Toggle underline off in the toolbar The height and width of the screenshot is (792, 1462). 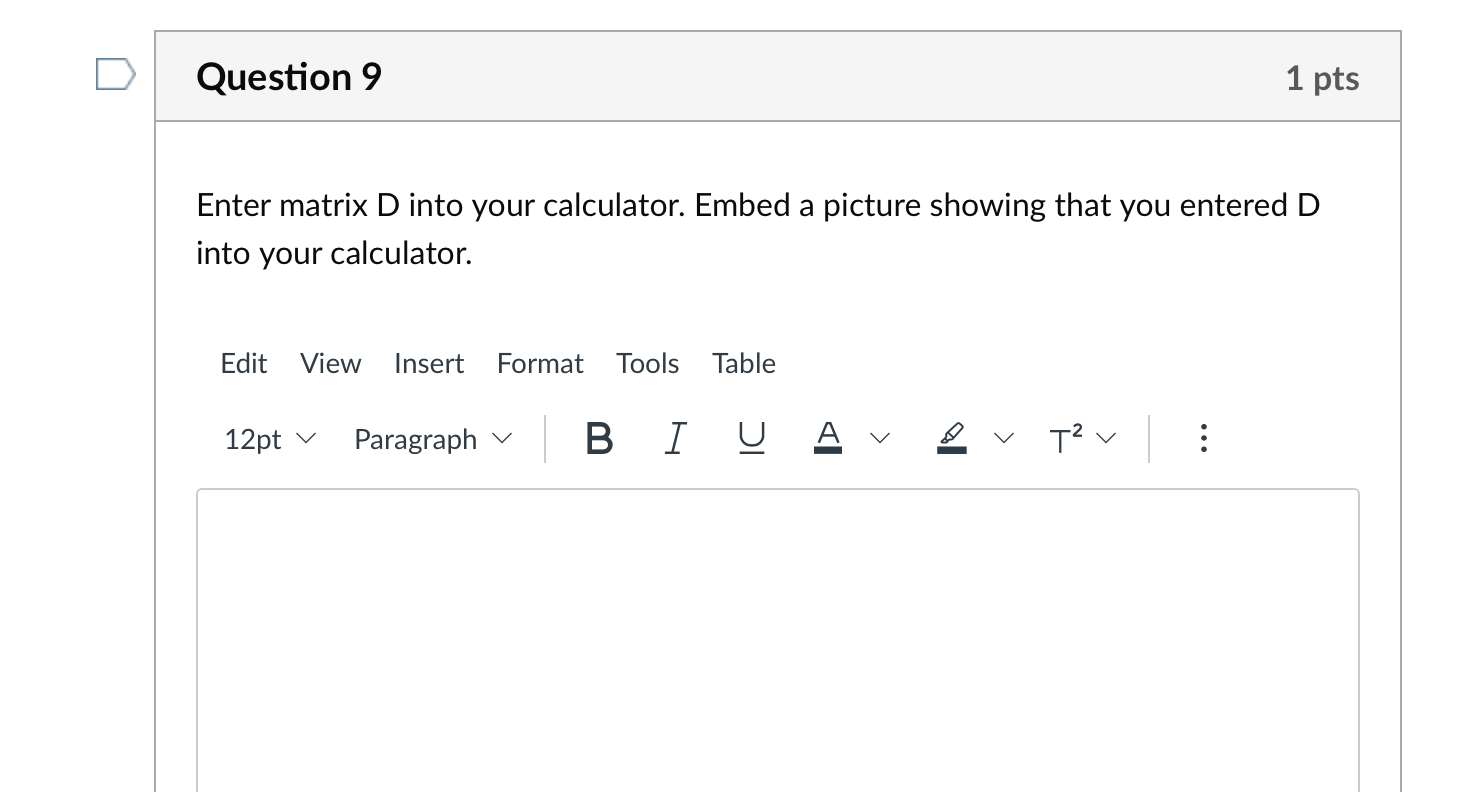[x=750, y=438]
